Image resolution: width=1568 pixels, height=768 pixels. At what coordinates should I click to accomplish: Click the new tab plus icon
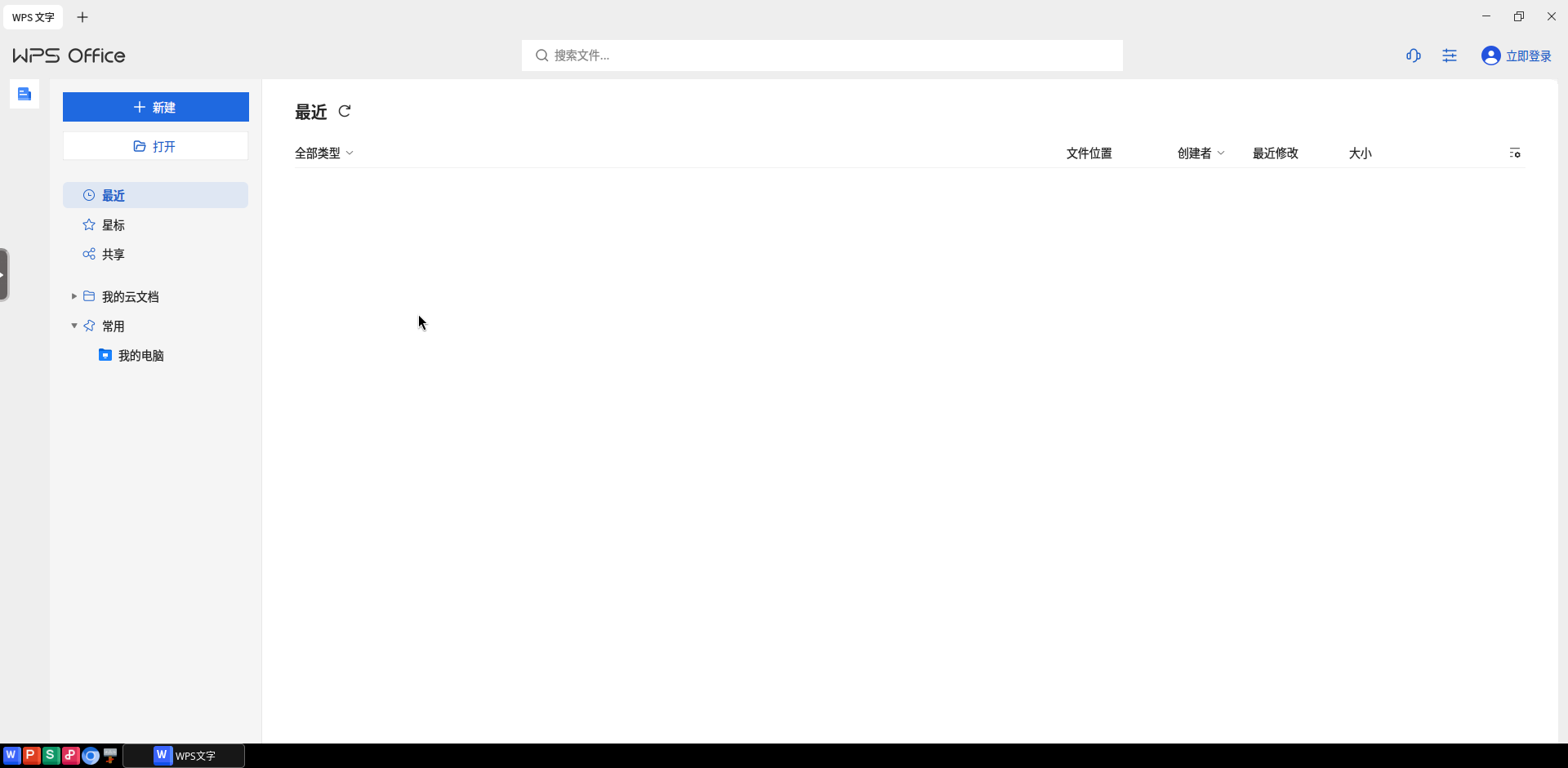82,17
